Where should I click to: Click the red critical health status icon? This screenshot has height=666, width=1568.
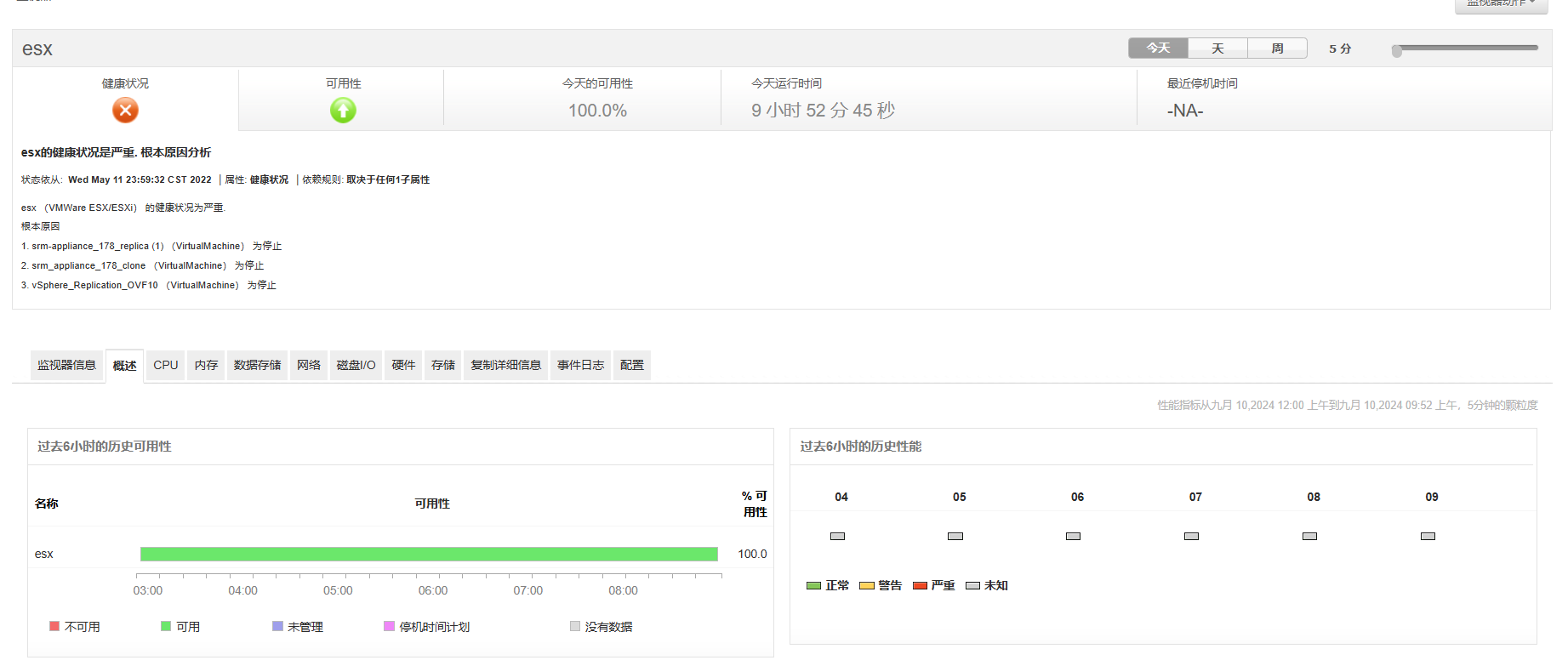pos(125,111)
